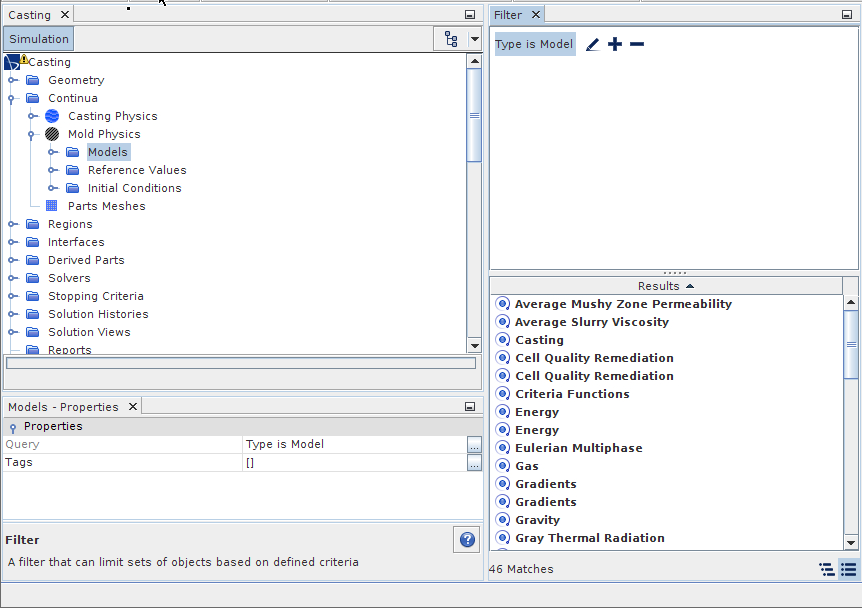Add a filter criterion with the plus icon
Image resolution: width=862 pixels, height=608 pixels.
(x=615, y=44)
